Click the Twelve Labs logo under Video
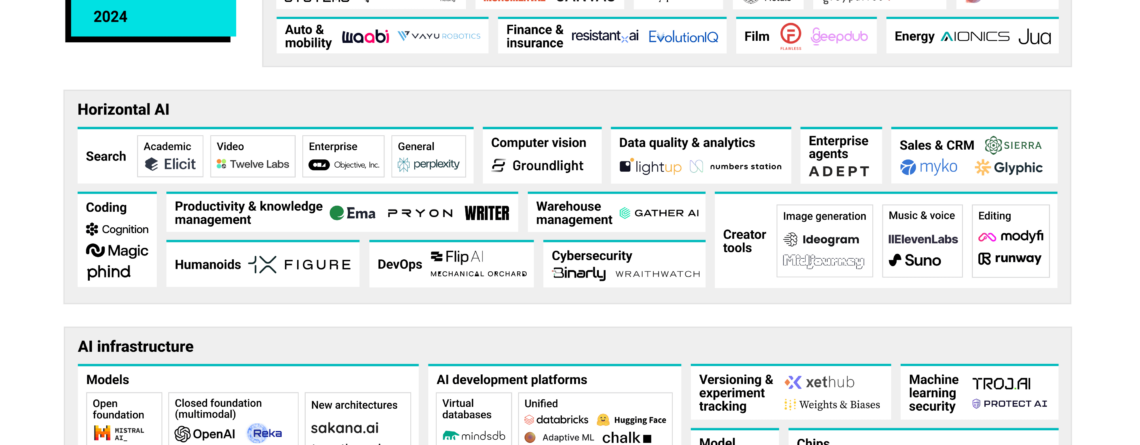This screenshot has width=1140, height=445. pos(252,165)
